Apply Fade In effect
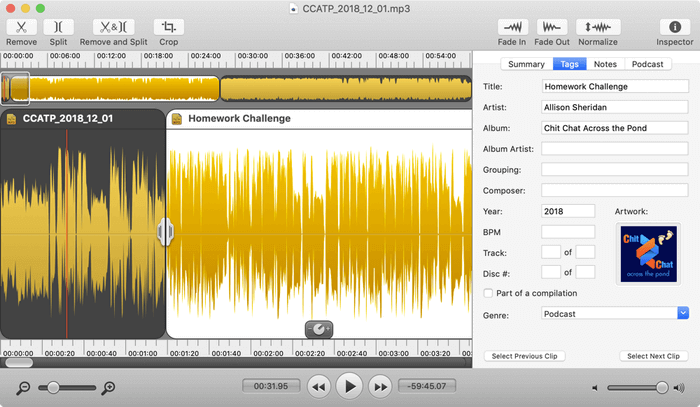This screenshot has height=407, width=700. coord(514,27)
